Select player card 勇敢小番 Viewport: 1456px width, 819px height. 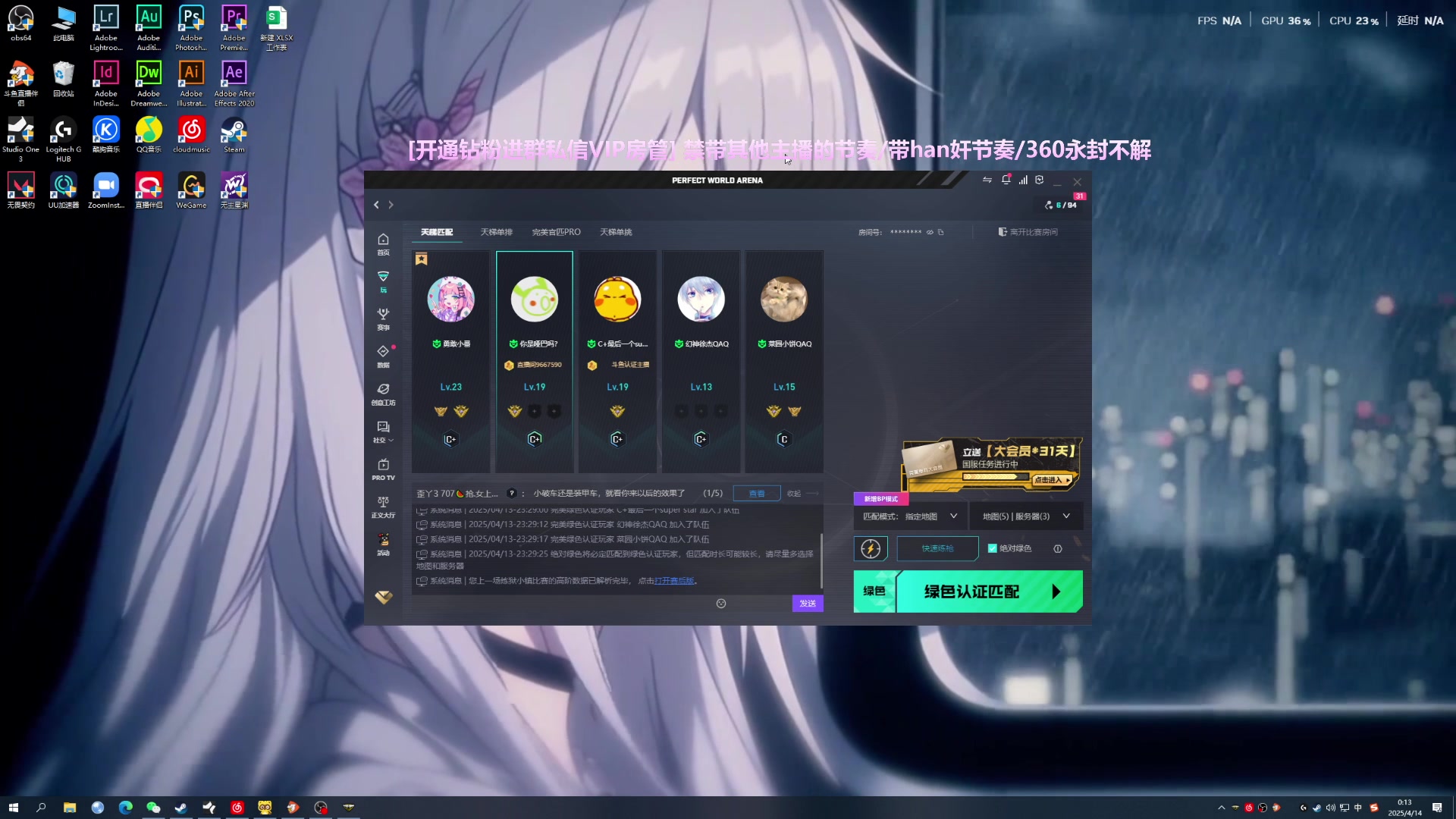tap(451, 362)
